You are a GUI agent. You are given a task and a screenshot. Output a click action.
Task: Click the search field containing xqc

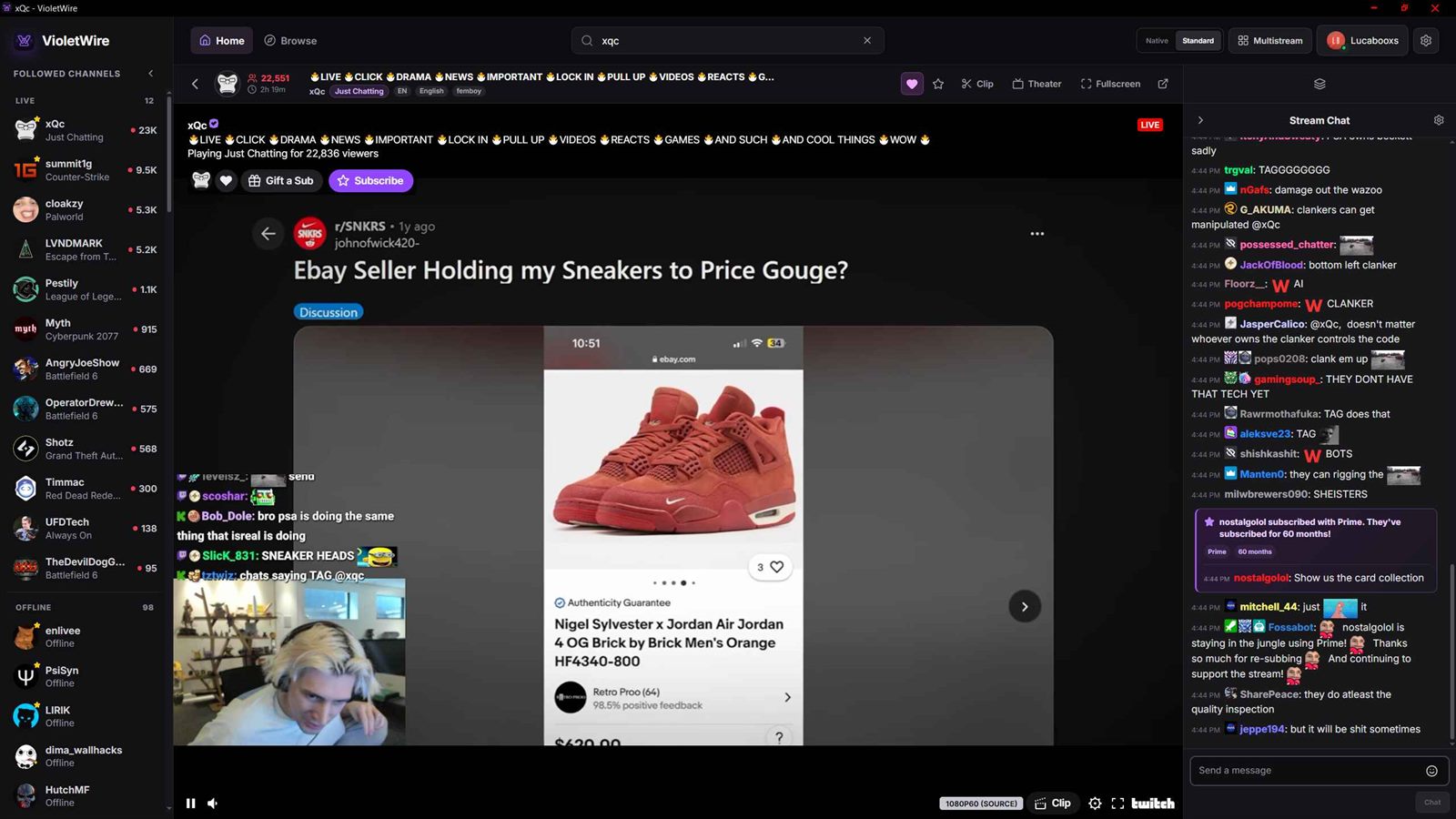pyautogui.click(x=727, y=41)
